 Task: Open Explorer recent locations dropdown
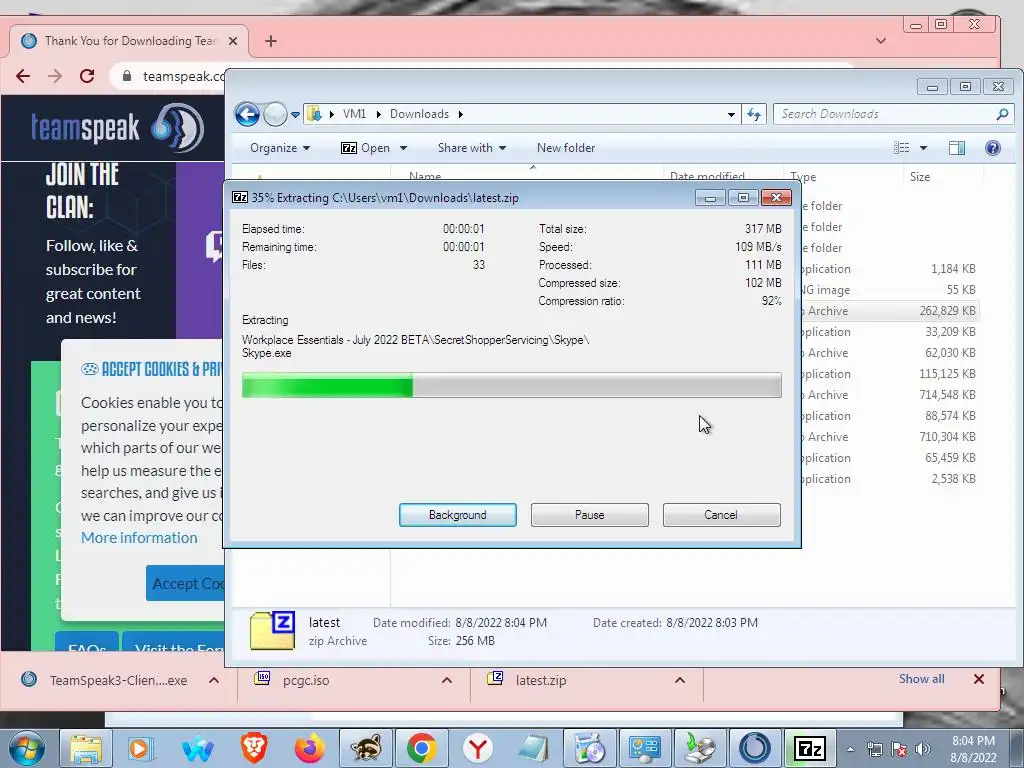pyautogui.click(x=295, y=115)
